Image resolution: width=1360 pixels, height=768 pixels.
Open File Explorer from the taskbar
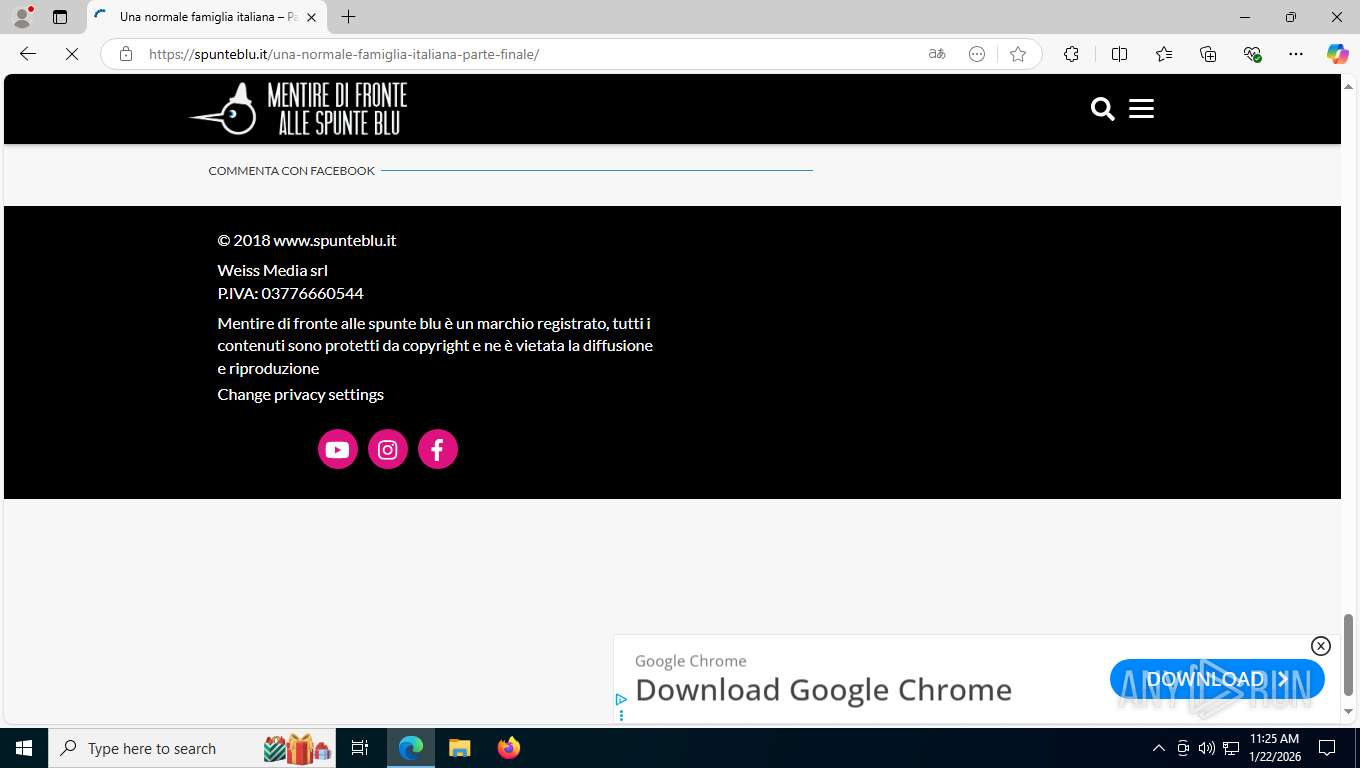459,748
